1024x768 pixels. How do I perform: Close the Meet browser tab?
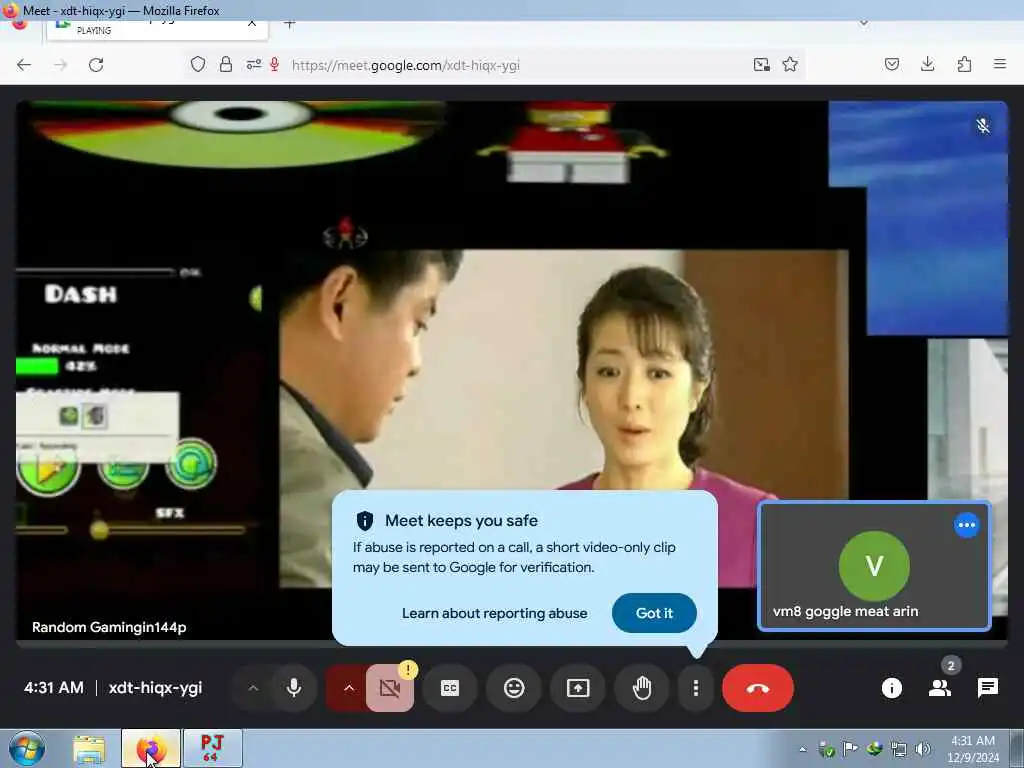click(x=251, y=24)
